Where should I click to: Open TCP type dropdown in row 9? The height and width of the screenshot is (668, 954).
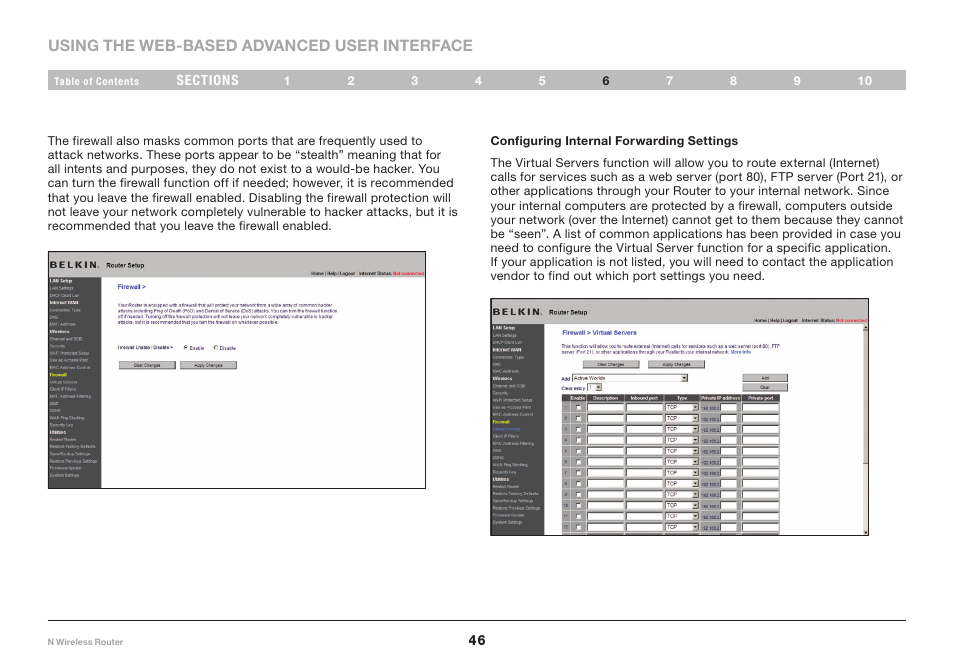tap(681, 495)
